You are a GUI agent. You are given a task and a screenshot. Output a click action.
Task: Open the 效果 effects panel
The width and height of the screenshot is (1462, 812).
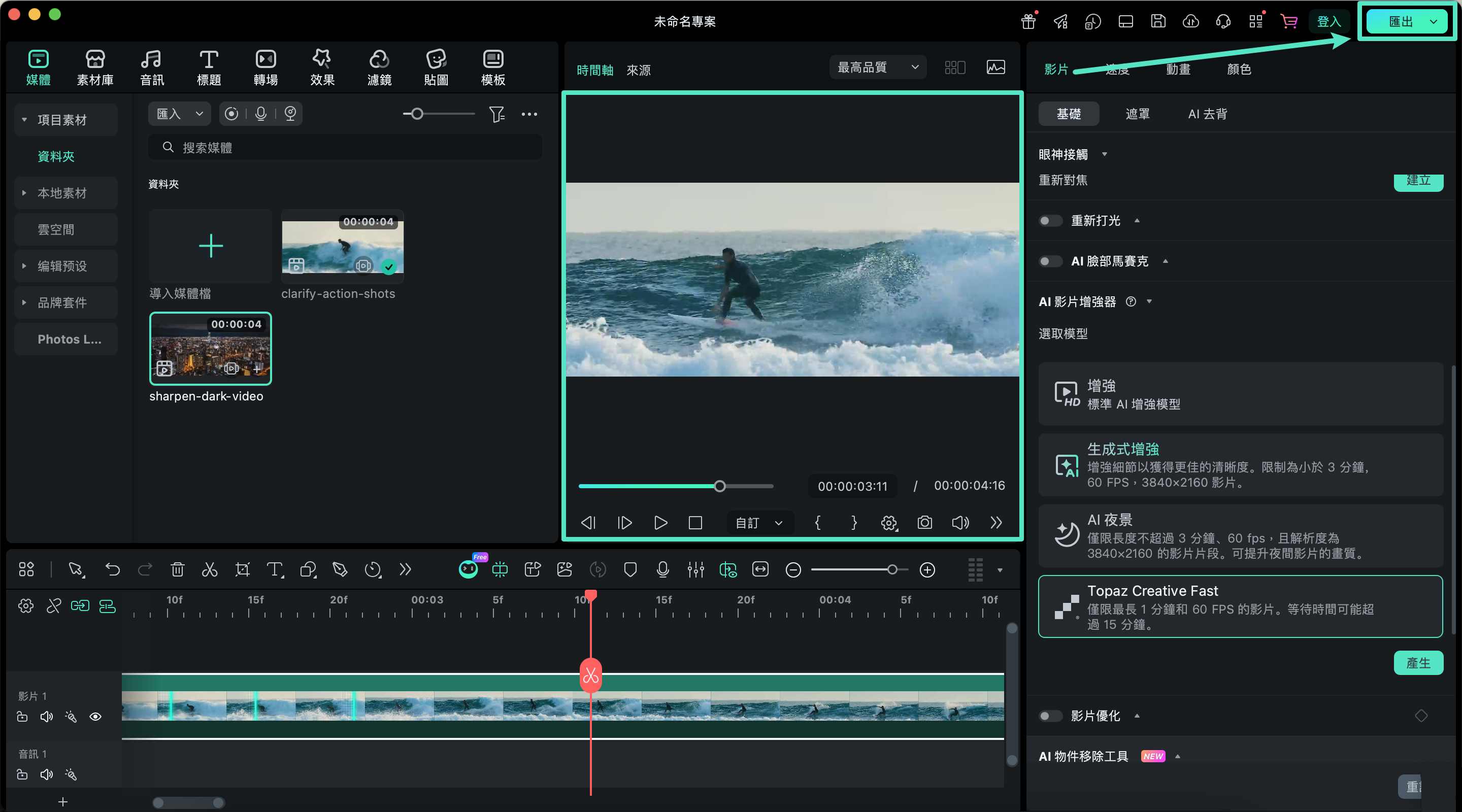(x=322, y=67)
